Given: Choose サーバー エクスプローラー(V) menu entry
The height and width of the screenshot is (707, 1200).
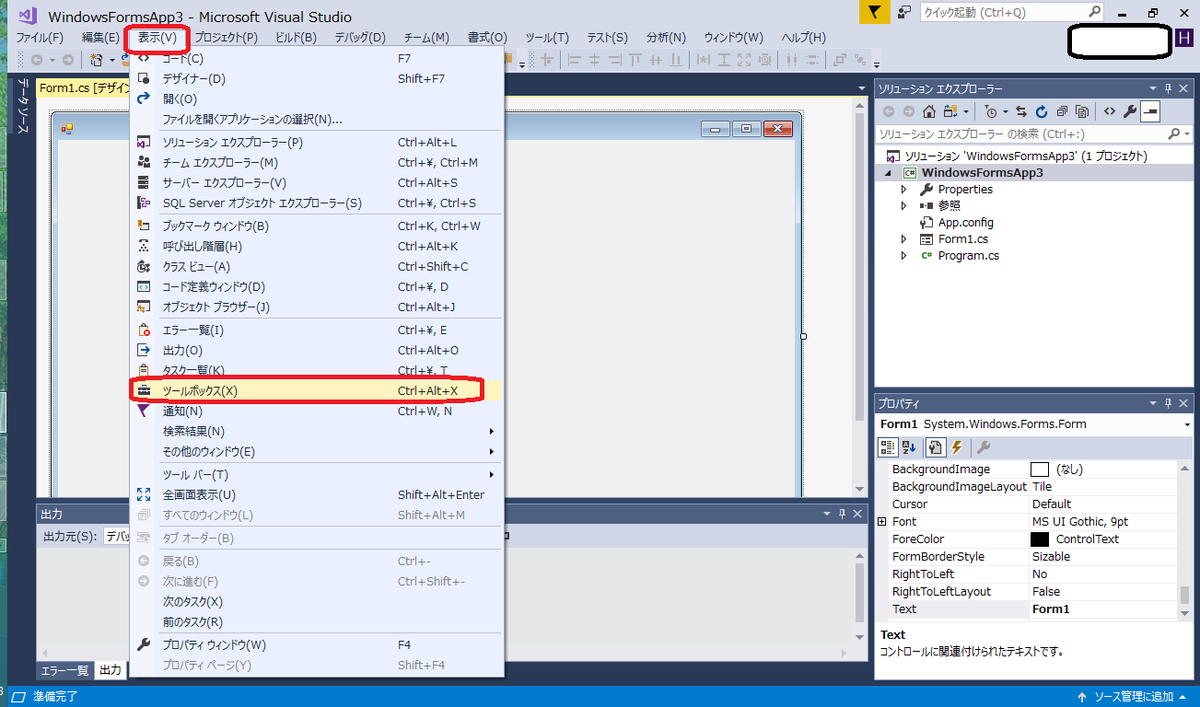Looking at the screenshot, I should pos(317,182).
